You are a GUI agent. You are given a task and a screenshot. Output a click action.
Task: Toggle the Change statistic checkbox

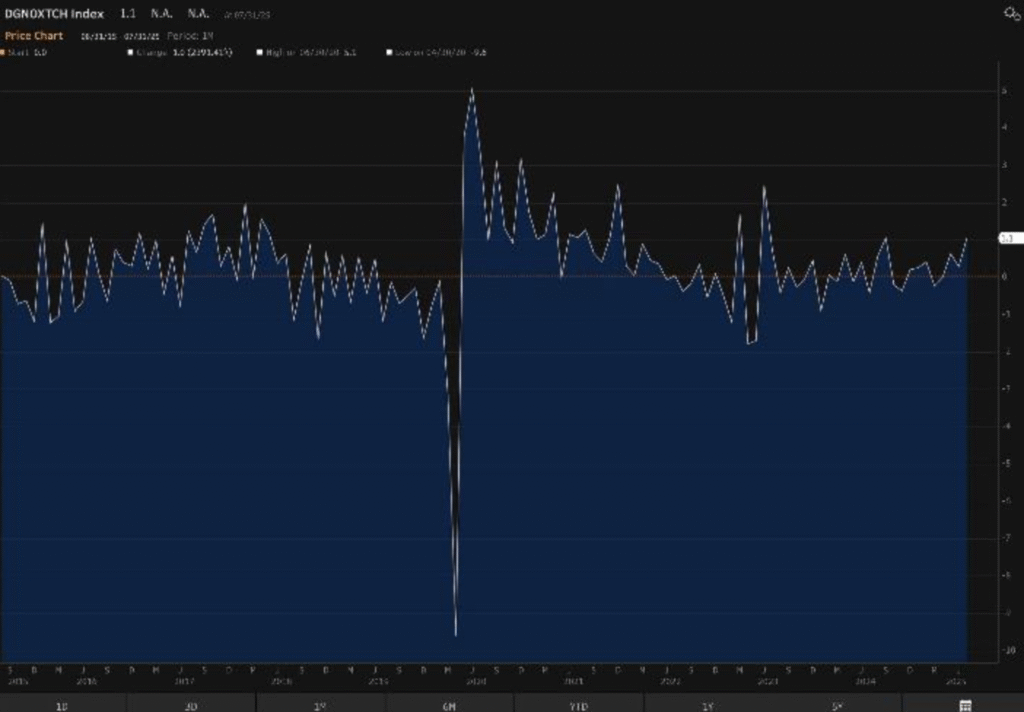click(x=131, y=52)
